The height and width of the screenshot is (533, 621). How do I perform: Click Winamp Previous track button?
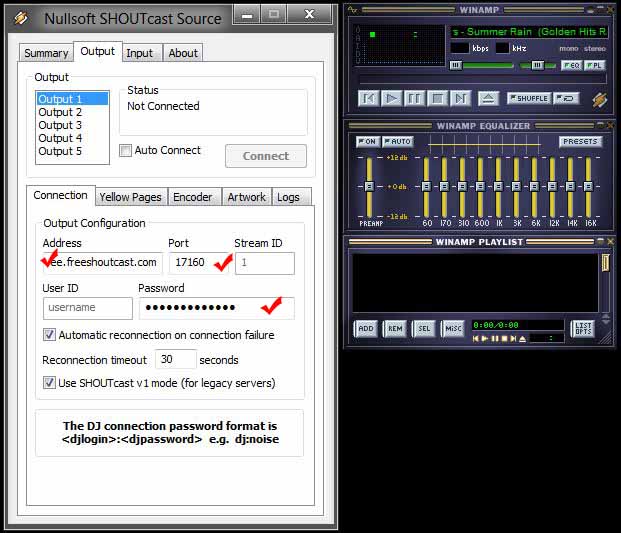[x=369, y=98]
